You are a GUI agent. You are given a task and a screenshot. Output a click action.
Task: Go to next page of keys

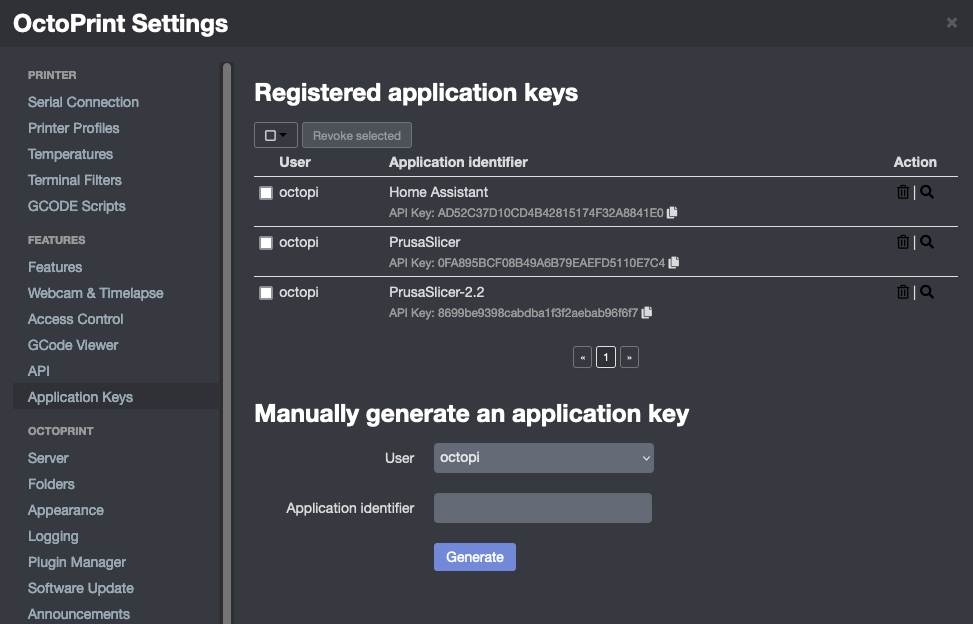tap(629, 357)
